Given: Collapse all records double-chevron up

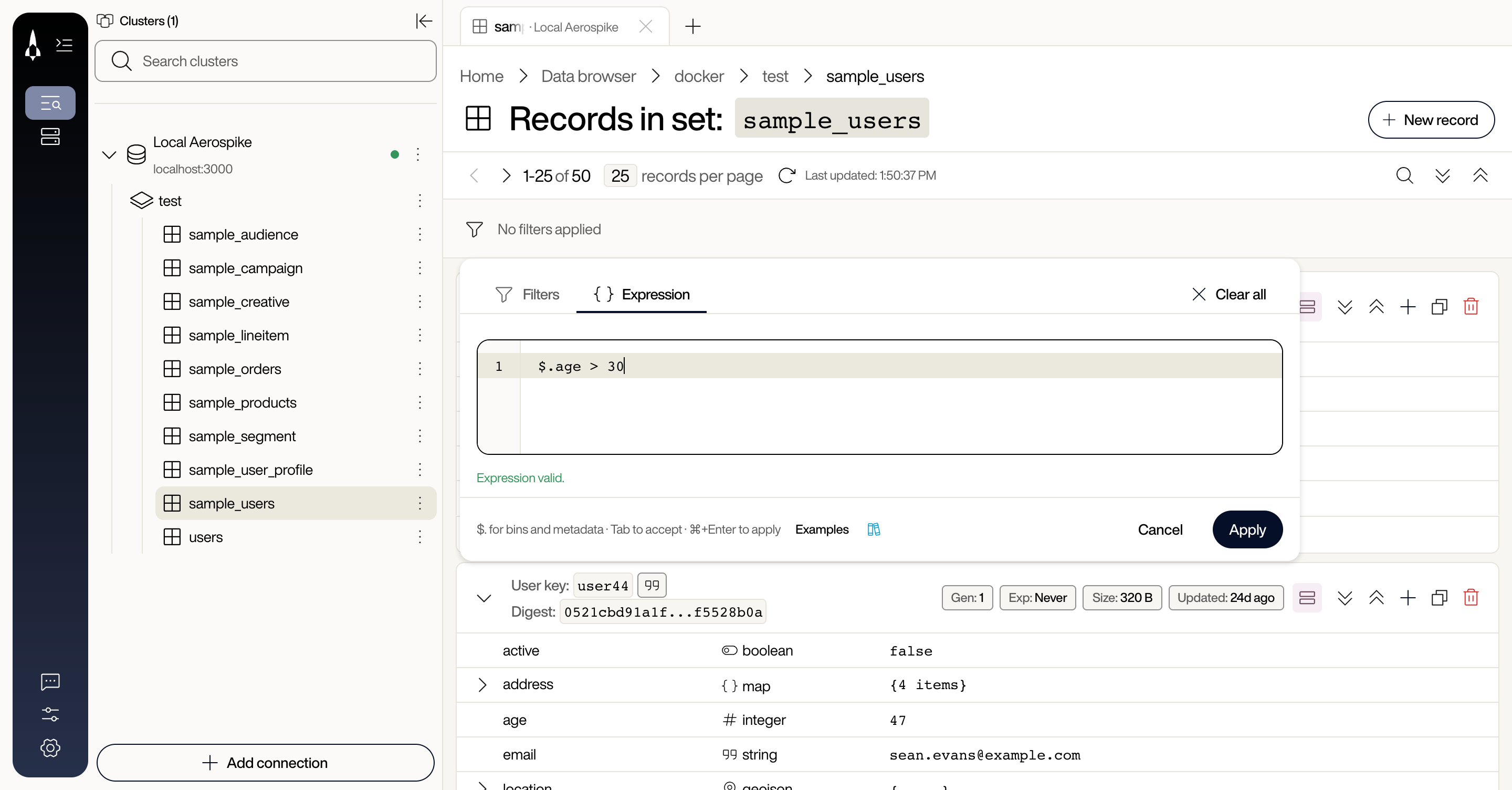Looking at the screenshot, I should [1480, 175].
